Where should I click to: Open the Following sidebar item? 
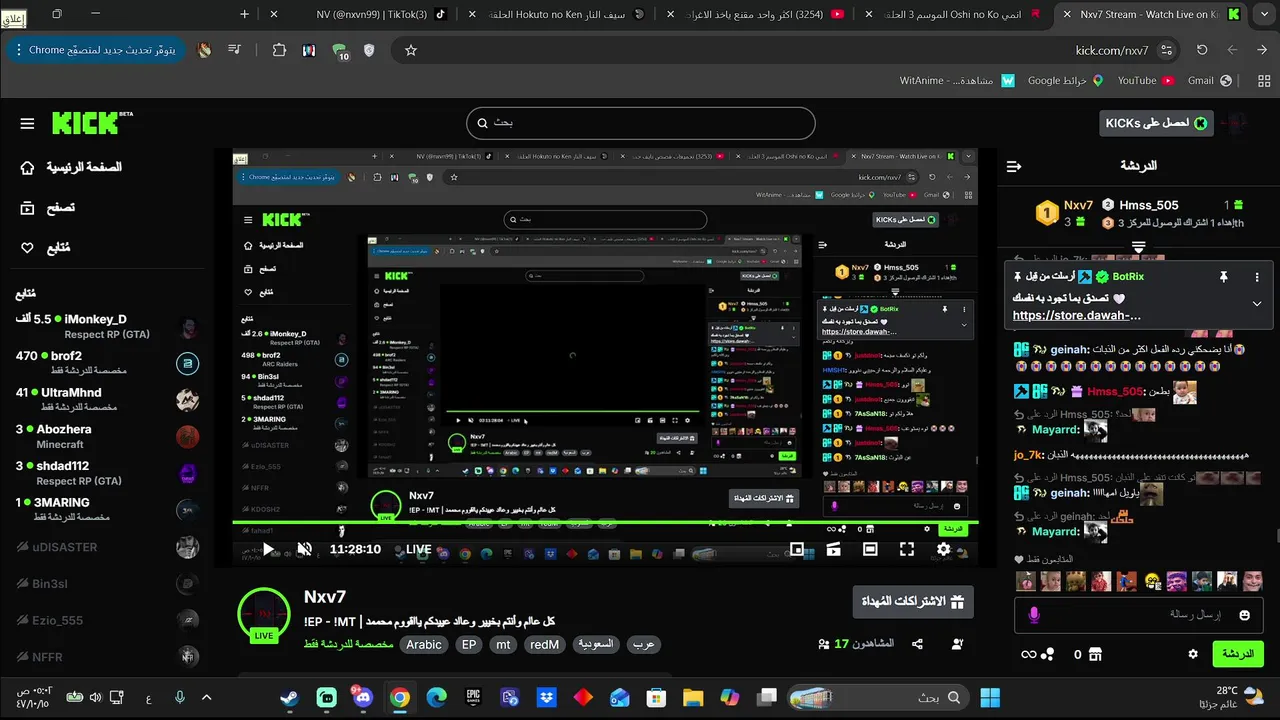(46, 248)
